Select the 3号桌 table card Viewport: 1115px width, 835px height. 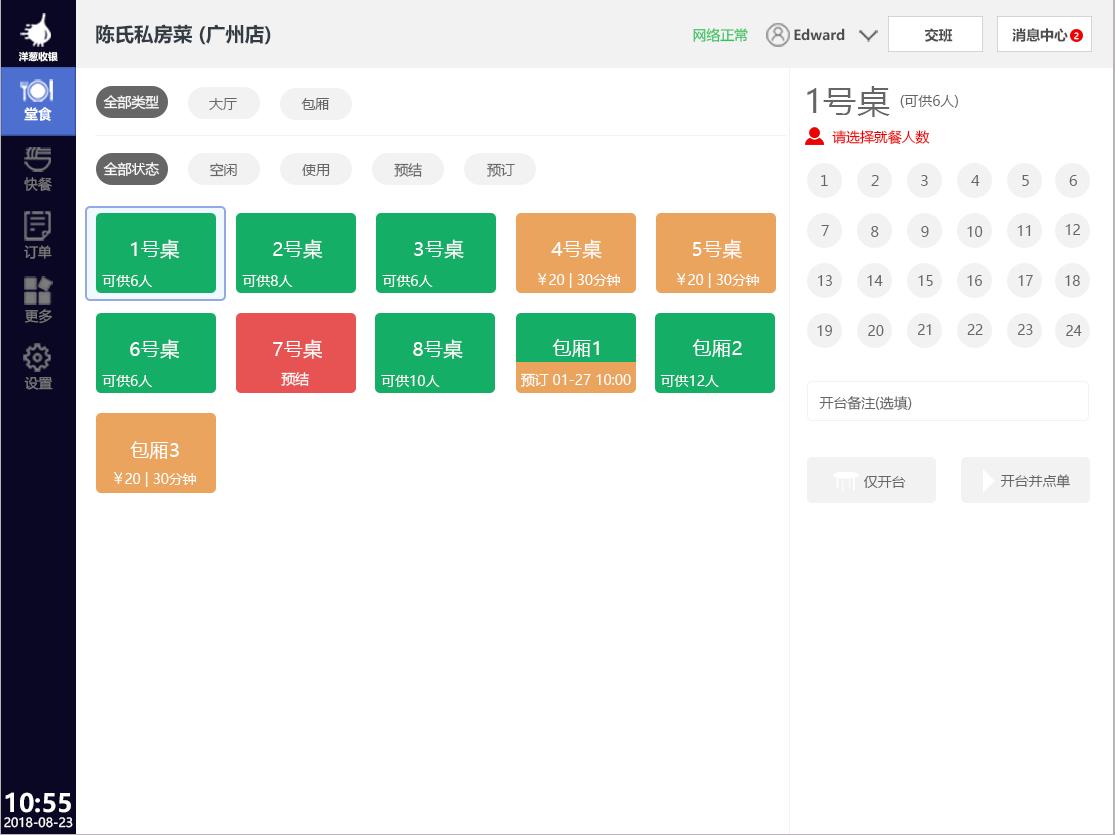(x=436, y=253)
